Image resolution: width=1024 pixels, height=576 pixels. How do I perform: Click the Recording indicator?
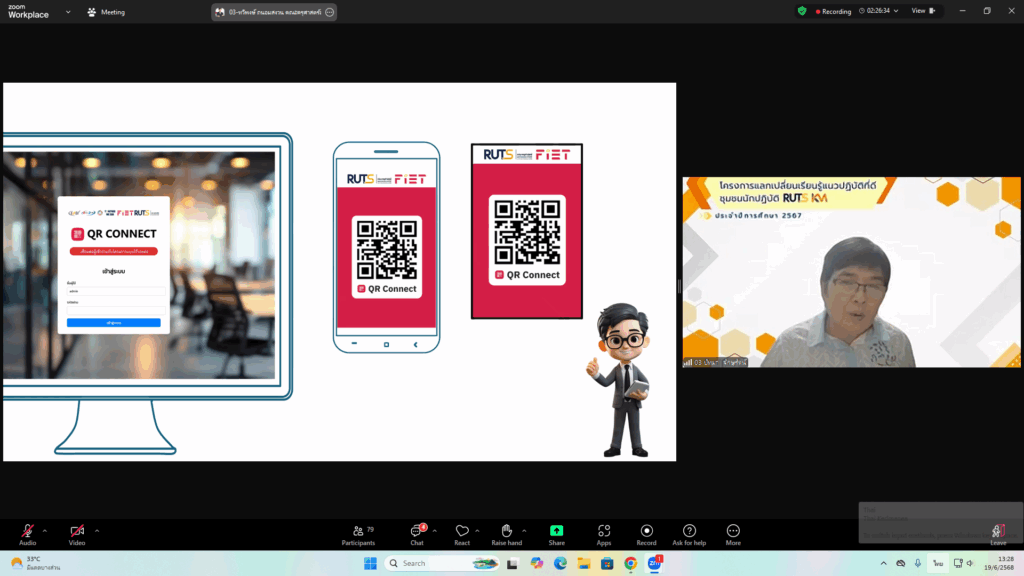pyautogui.click(x=833, y=11)
